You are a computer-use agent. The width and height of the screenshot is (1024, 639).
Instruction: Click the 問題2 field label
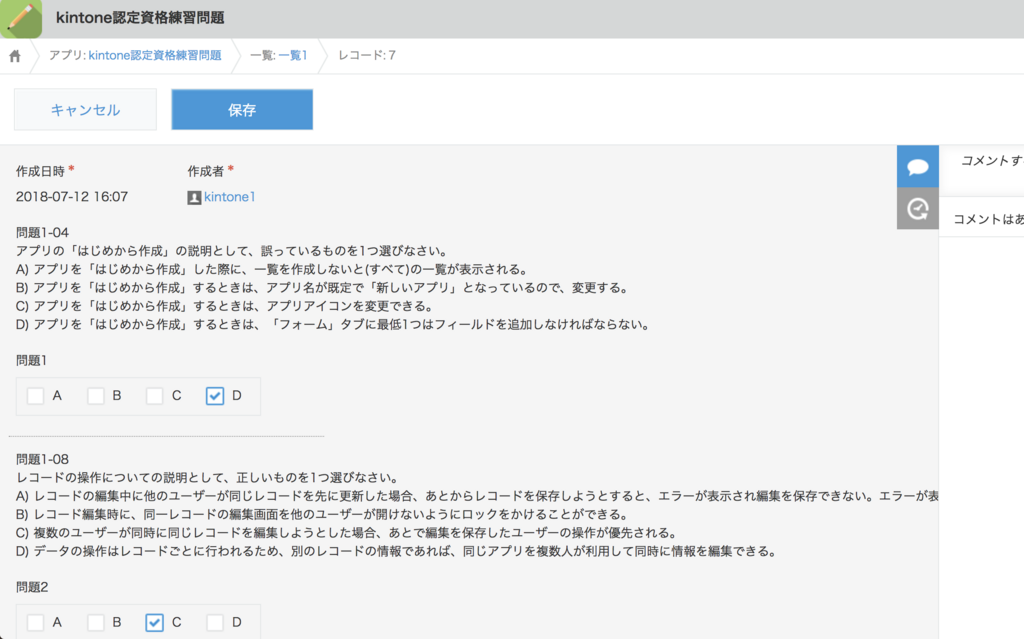(32, 587)
